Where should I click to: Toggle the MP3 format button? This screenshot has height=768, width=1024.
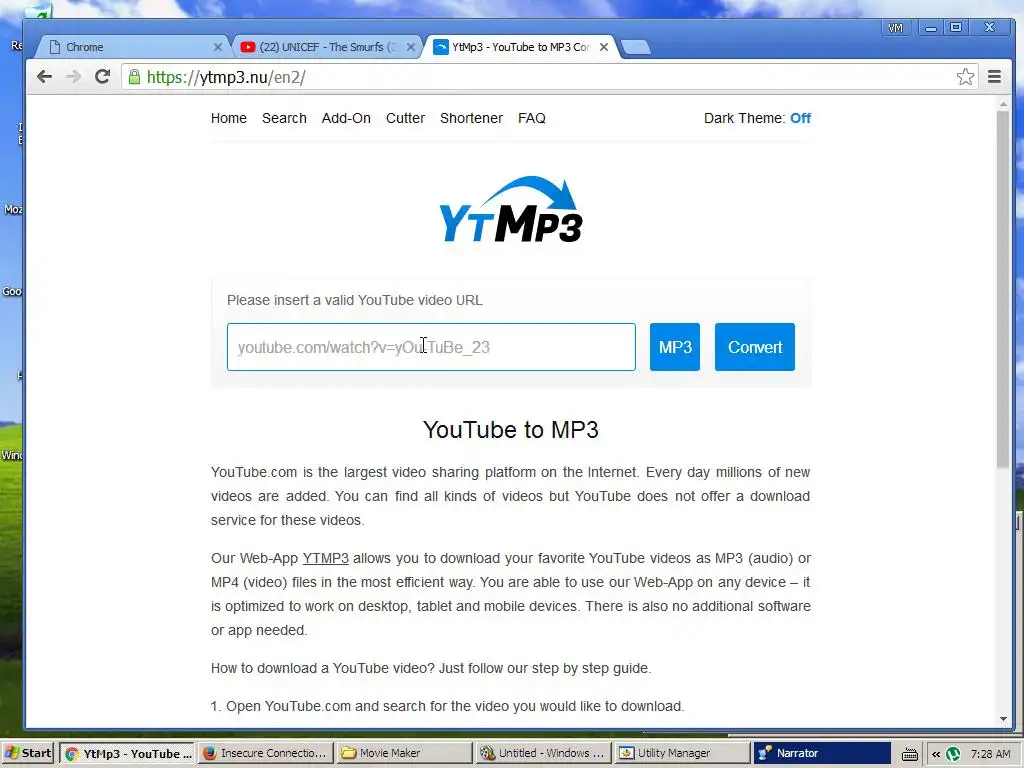pyautogui.click(x=675, y=347)
